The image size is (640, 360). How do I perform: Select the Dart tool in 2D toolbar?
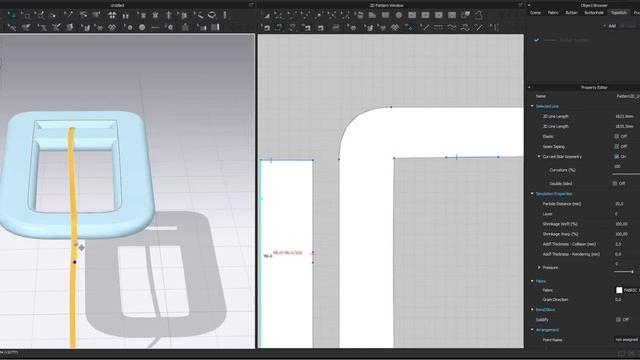452,15
